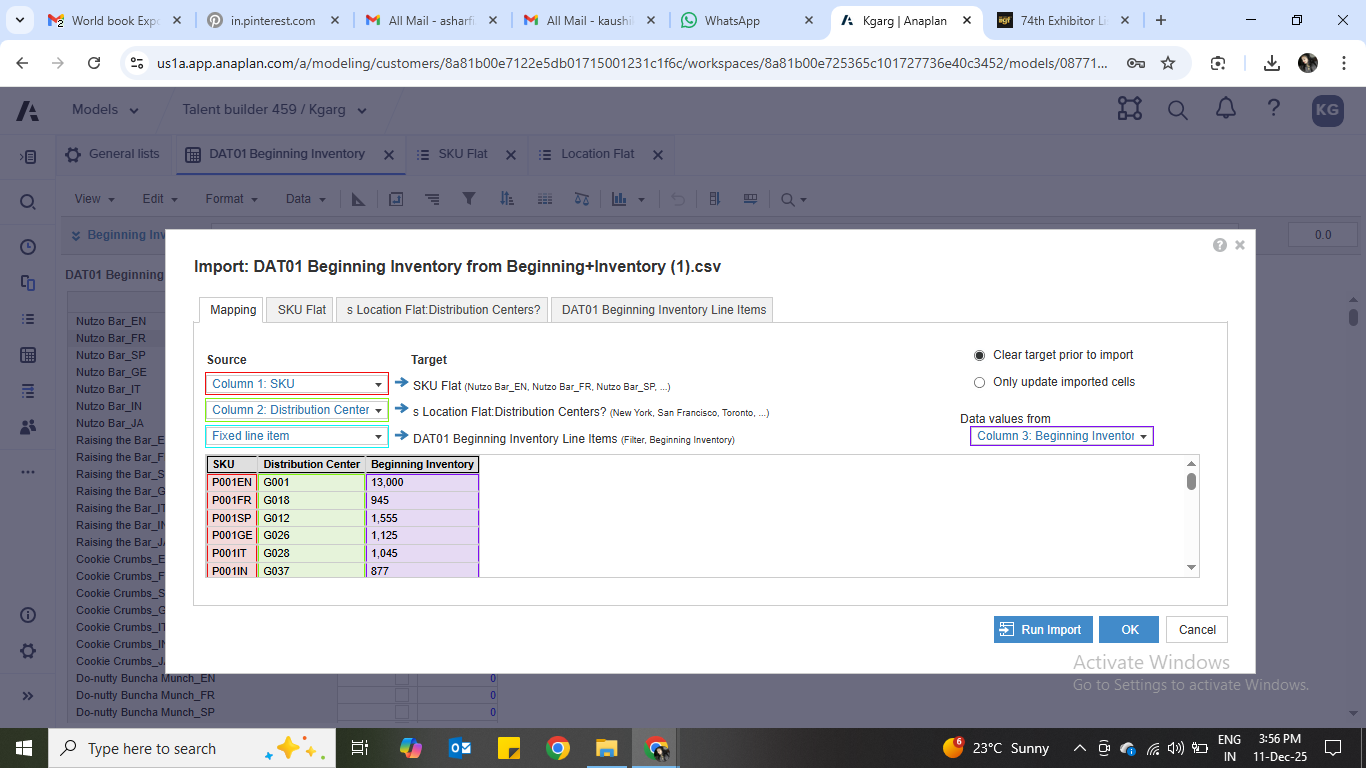Click the Run Import button
Image resolution: width=1366 pixels, height=768 pixels.
[x=1043, y=629]
